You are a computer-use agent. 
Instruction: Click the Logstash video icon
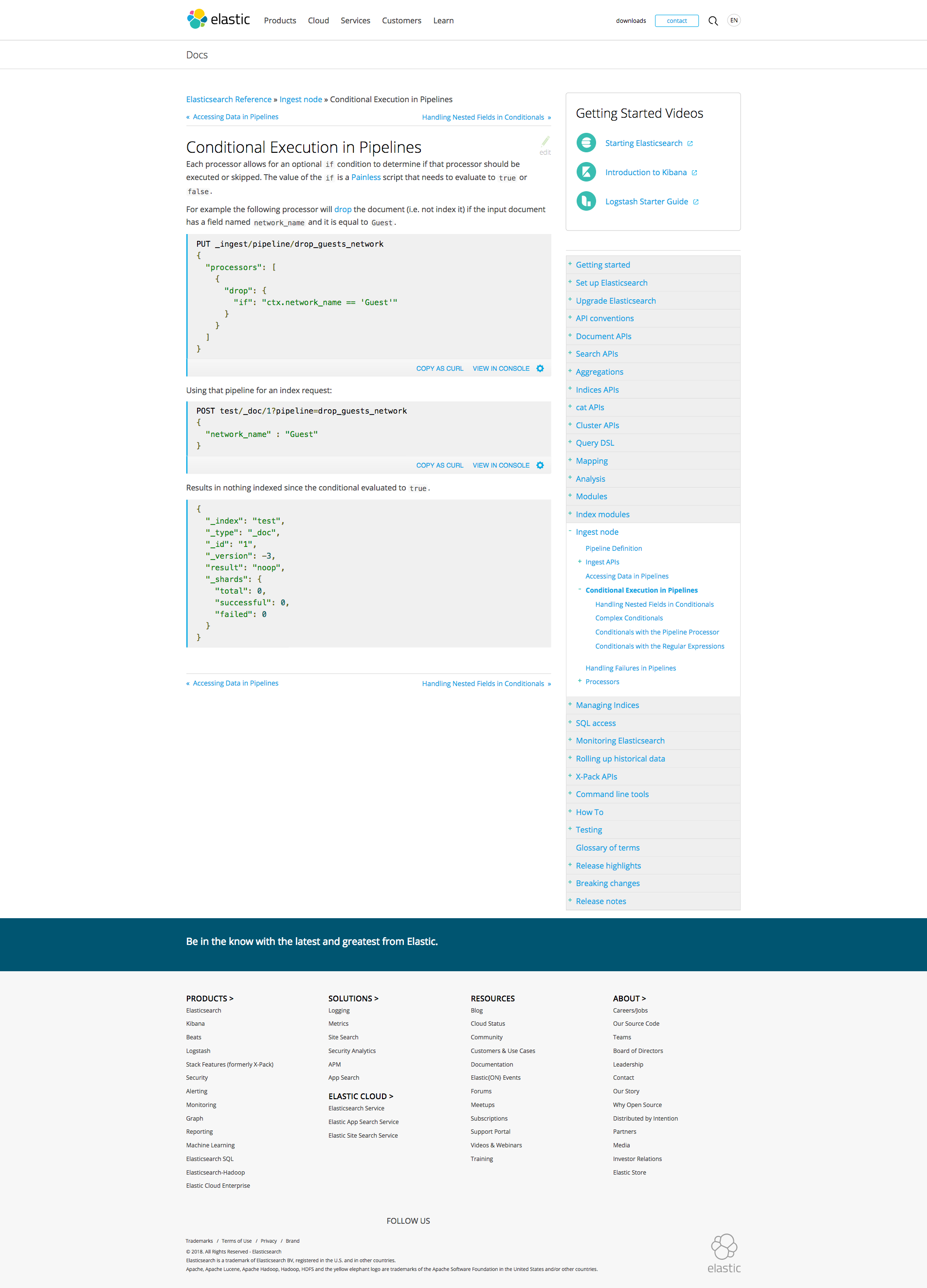(586, 201)
